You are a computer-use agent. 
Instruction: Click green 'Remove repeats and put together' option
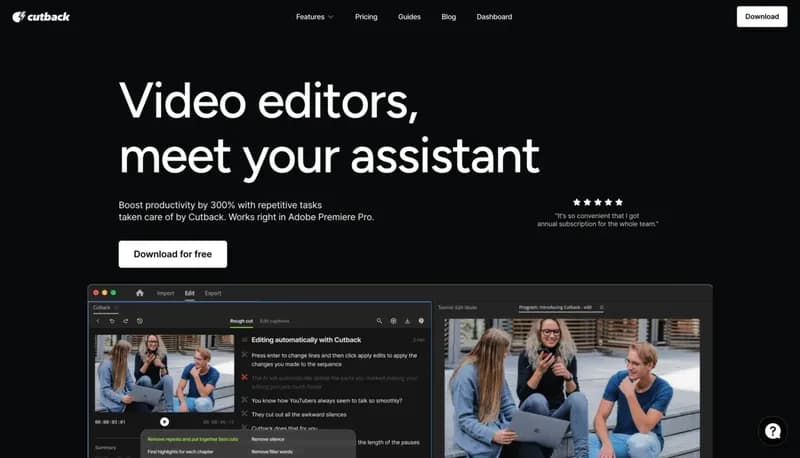tap(193, 439)
